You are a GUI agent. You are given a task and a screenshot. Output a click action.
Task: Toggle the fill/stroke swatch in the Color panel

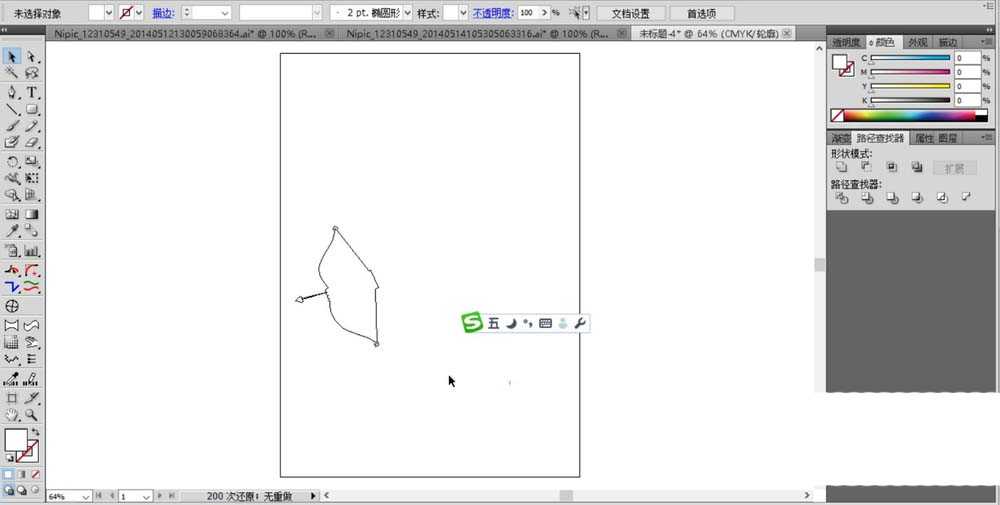pos(842,65)
